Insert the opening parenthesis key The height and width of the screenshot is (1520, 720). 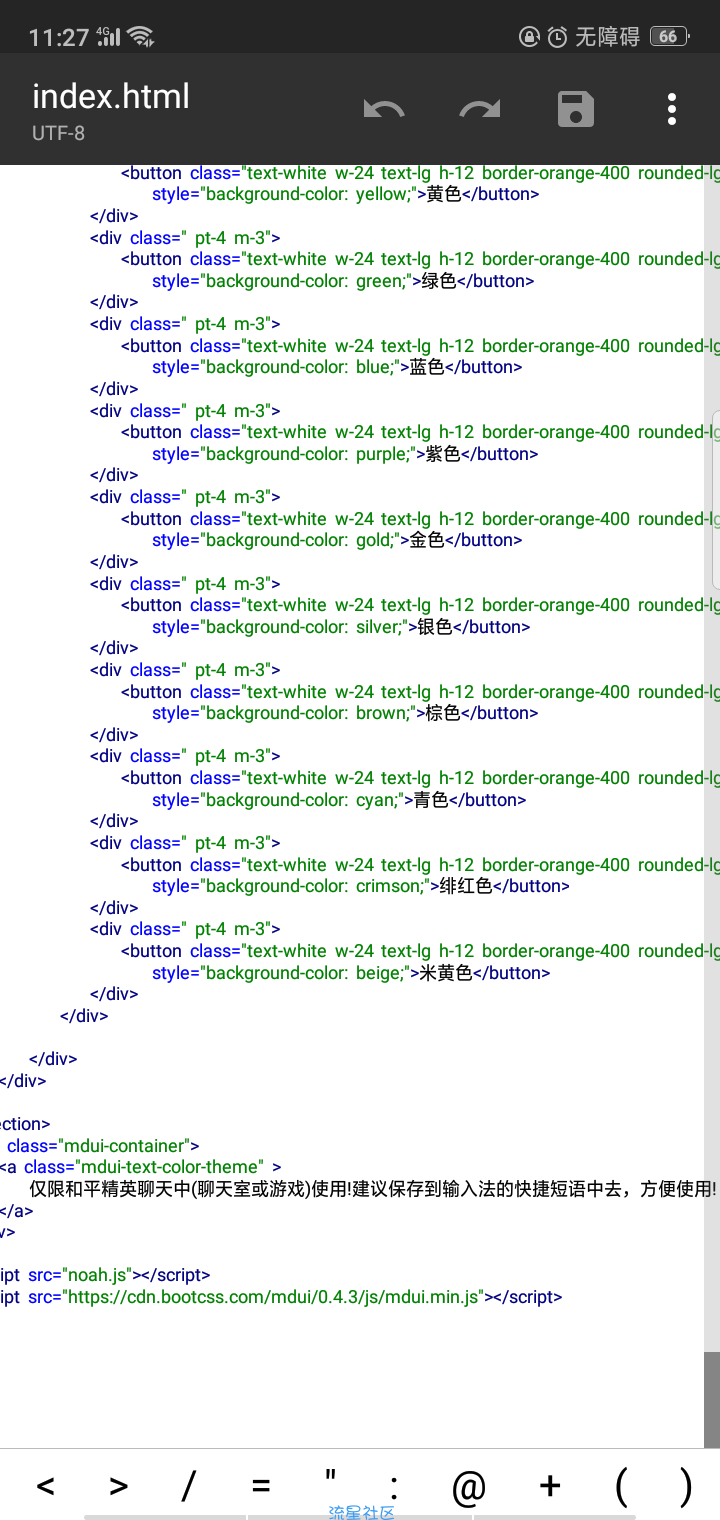pyautogui.click(x=622, y=1487)
